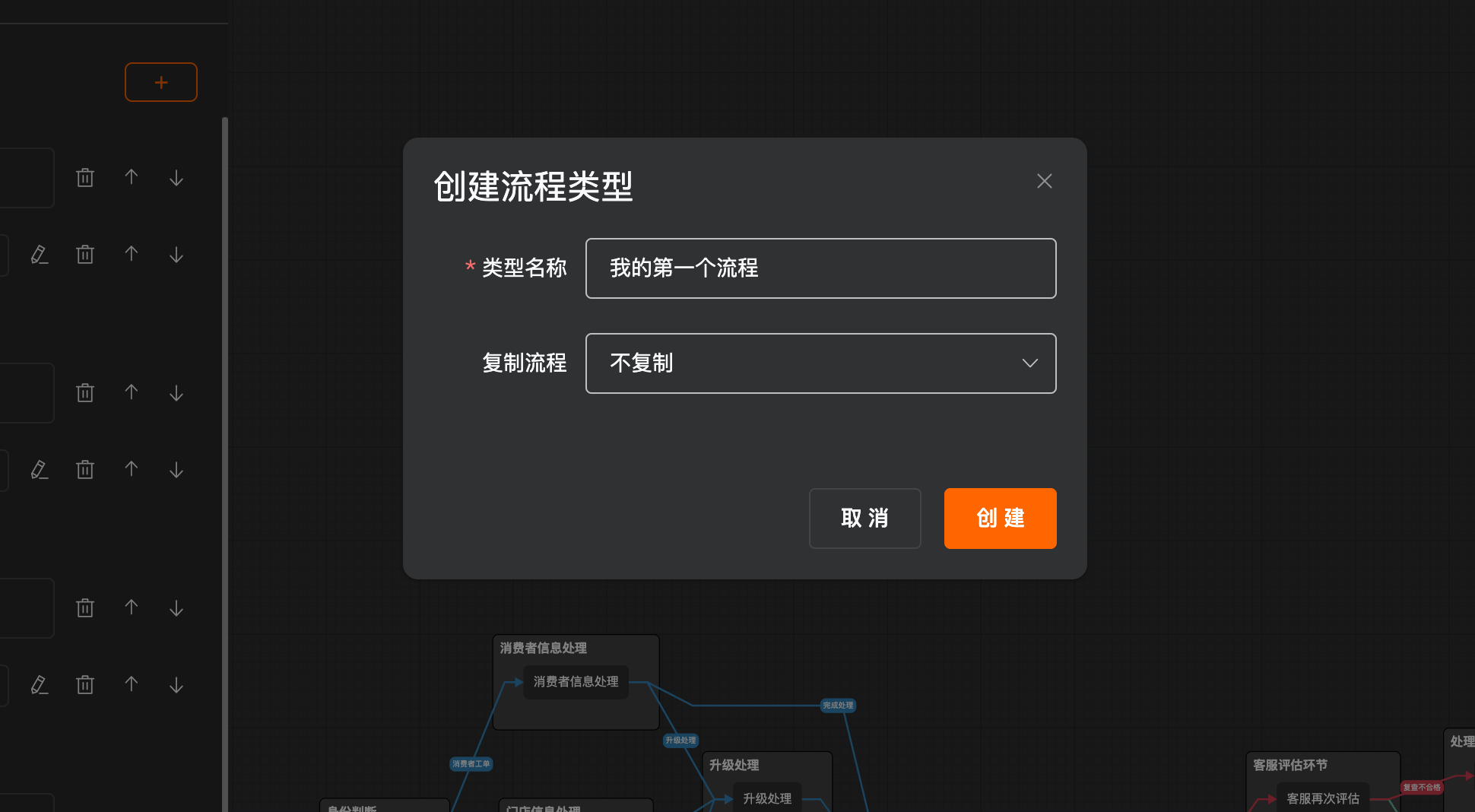Screen dimensions: 1475x812
Task: Click the 创建流程类型 dialog title
Action: [533, 186]
